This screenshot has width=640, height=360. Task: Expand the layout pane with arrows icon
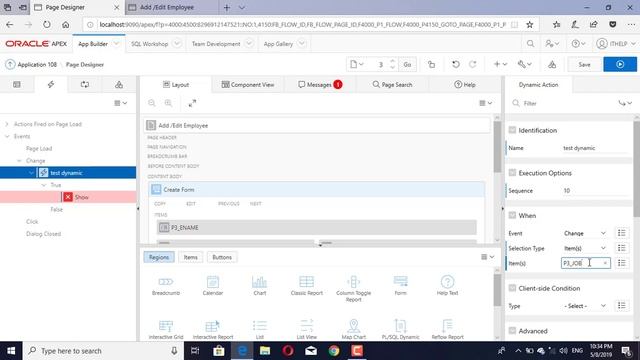192,103
